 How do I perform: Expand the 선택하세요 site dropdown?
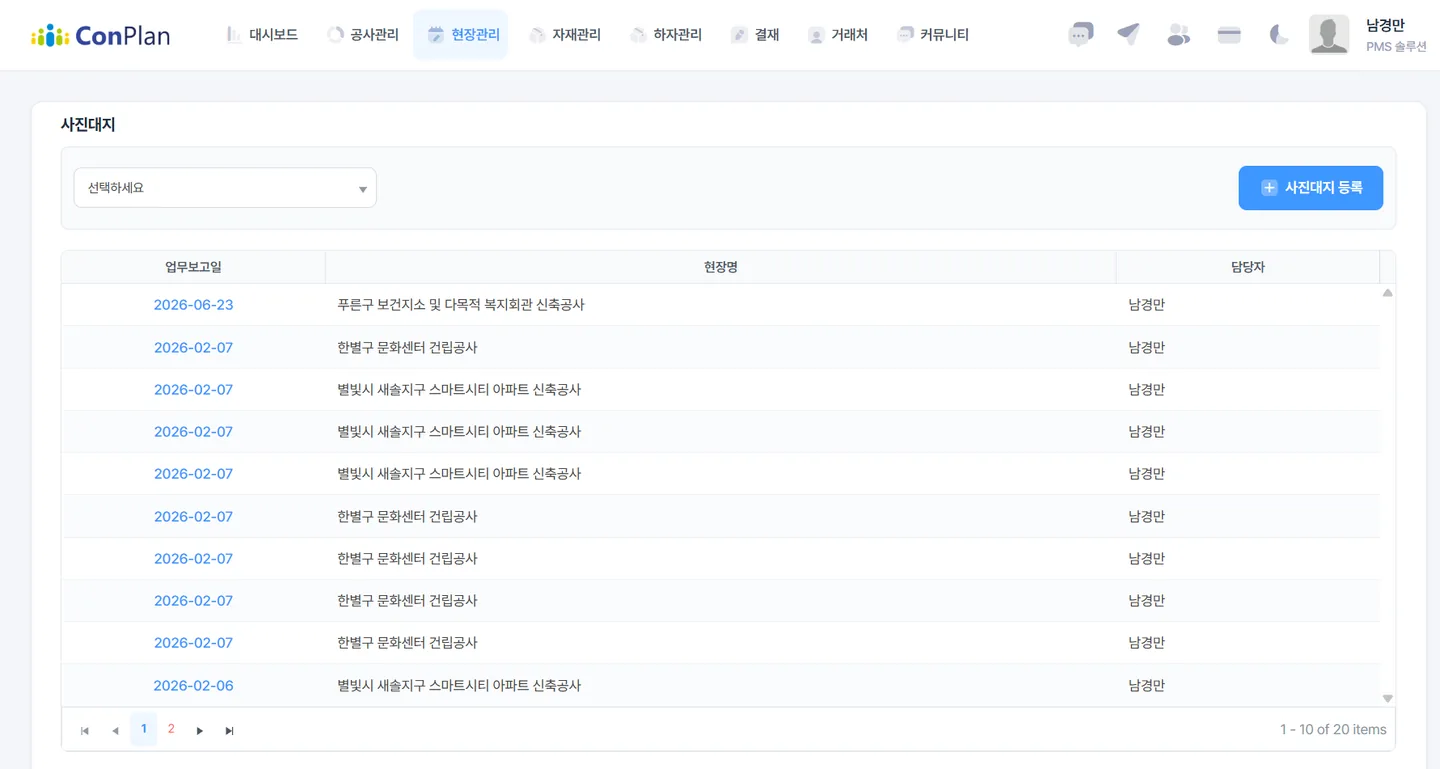tap(225, 188)
